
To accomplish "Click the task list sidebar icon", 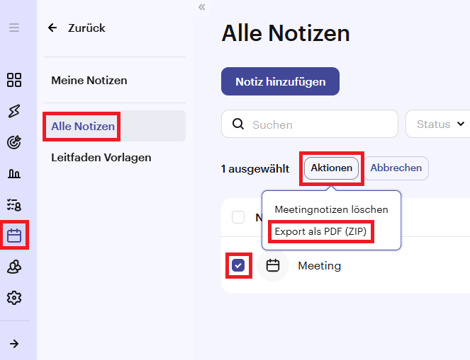I will tap(14, 205).
